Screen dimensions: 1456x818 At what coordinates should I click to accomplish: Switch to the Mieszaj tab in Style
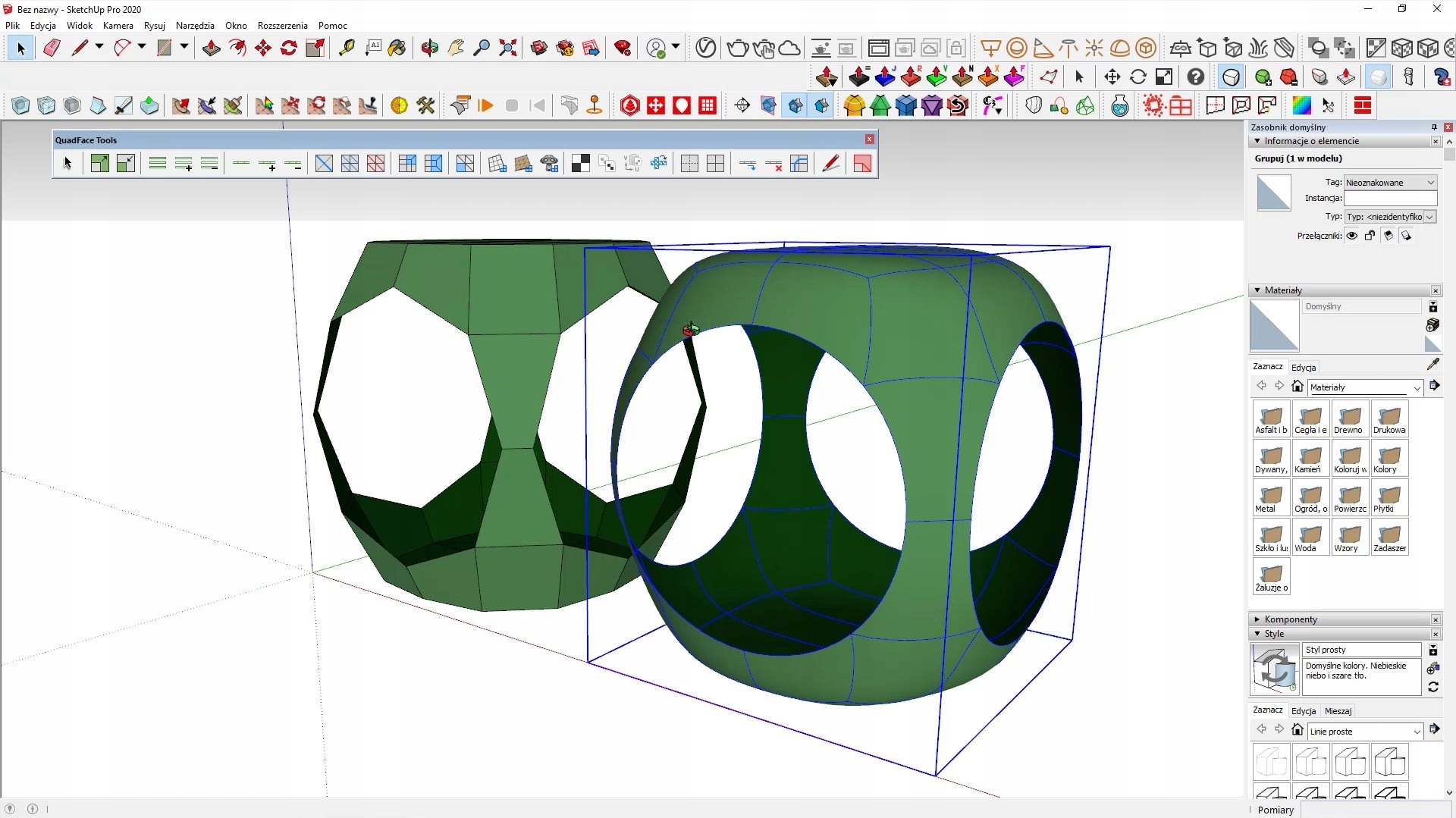pyautogui.click(x=1338, y=711)
